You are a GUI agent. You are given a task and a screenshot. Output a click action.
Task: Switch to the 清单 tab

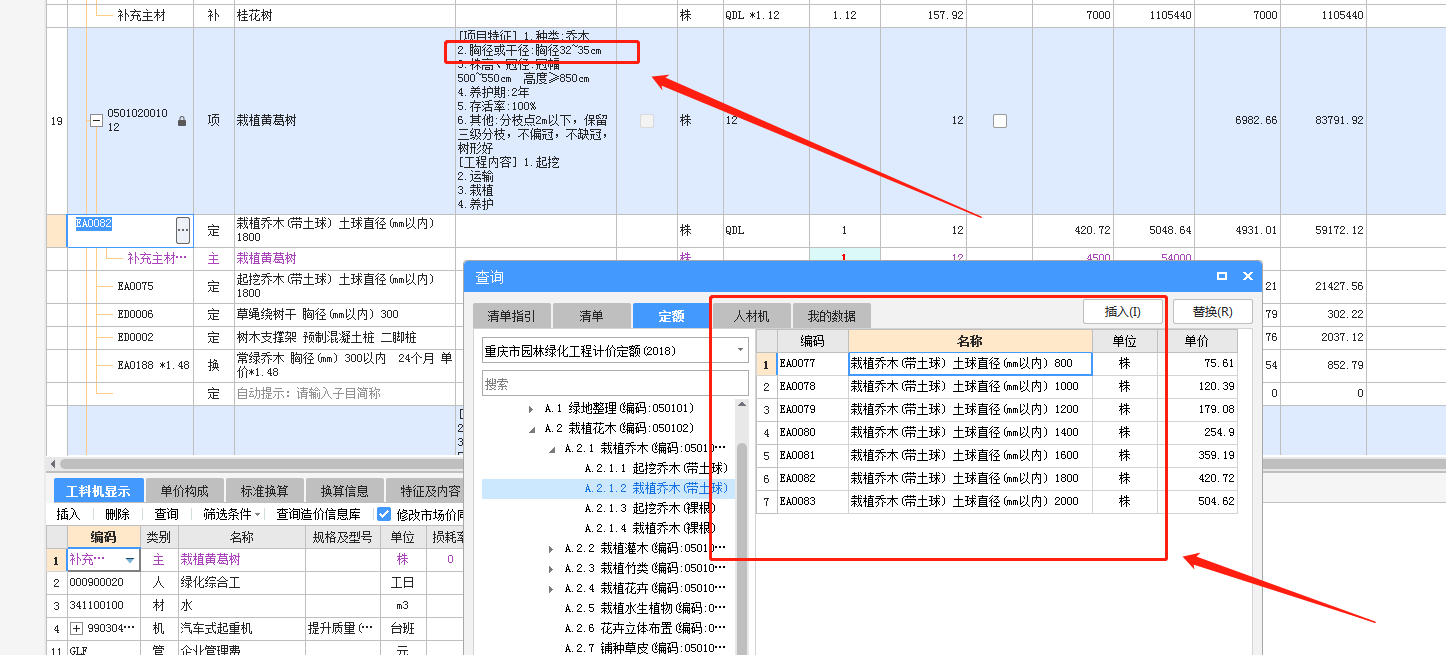point(591,316)
